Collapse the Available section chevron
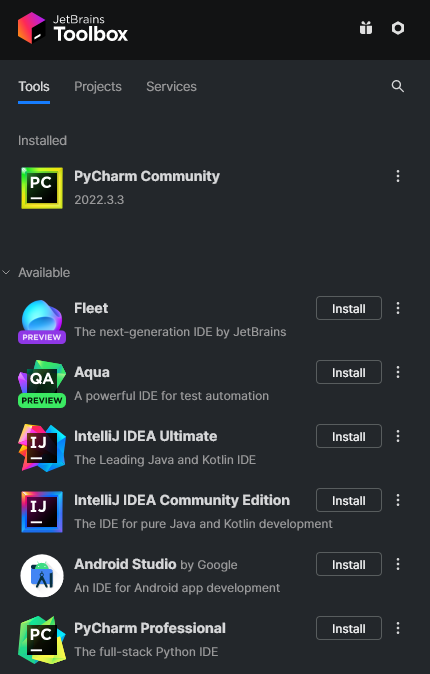The image size is (430, 674). coord(6,273)
